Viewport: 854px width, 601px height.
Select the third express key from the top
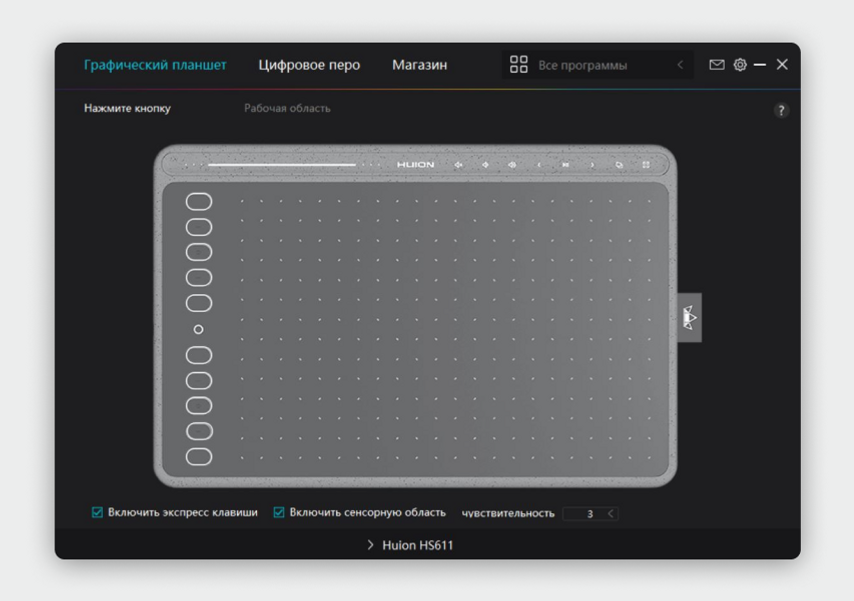point(199,252)
